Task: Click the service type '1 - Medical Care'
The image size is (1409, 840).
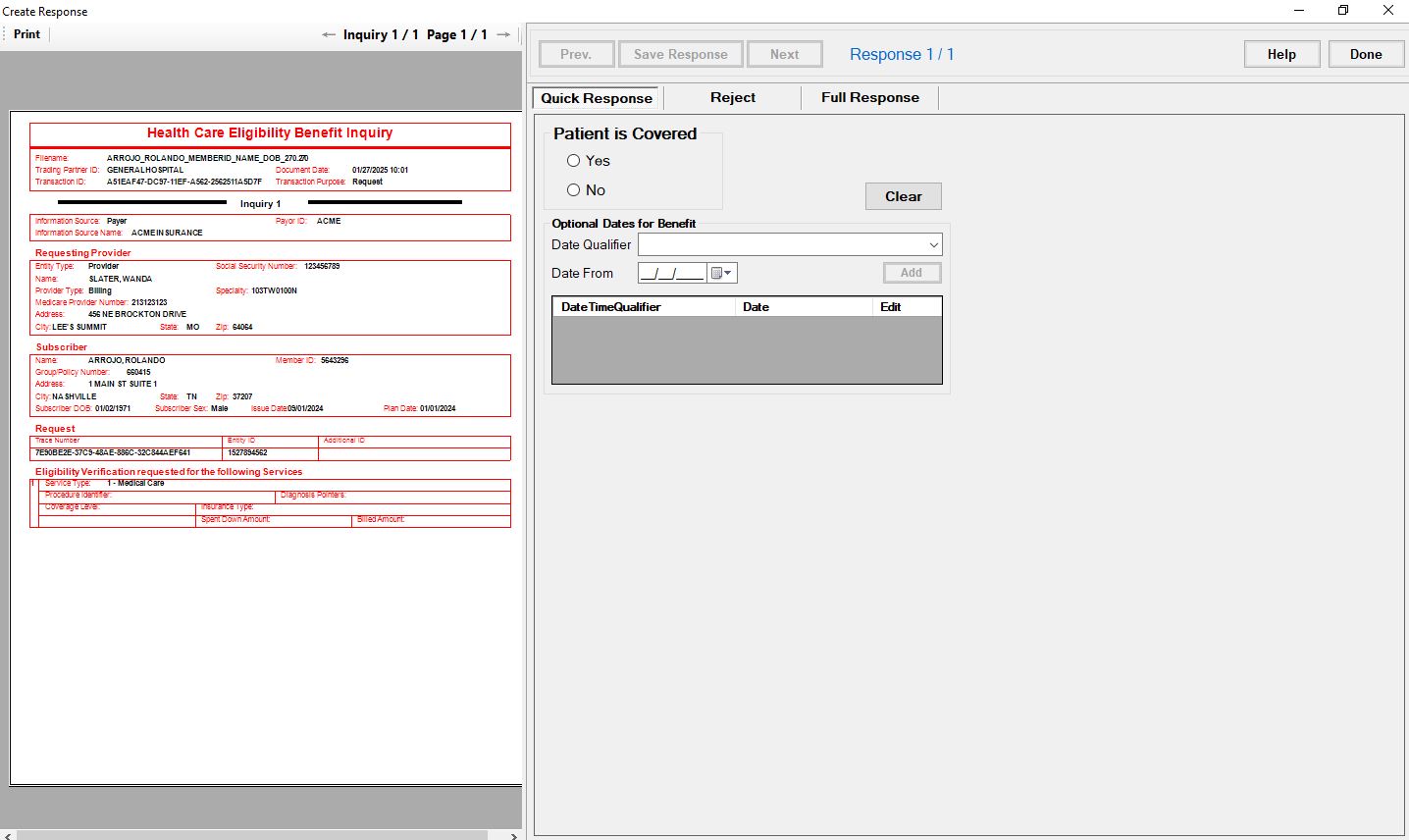Action: click(135, 483)
